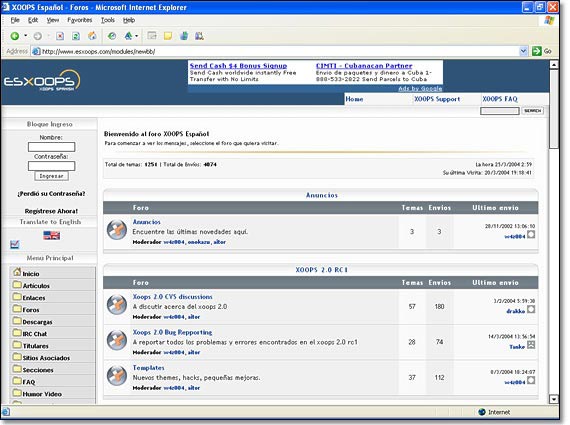Open the Favorites toolbar dropdown arrow
The height and width of the screenshot is (425, 570).
pyautogui.click(x=137, y=36)
